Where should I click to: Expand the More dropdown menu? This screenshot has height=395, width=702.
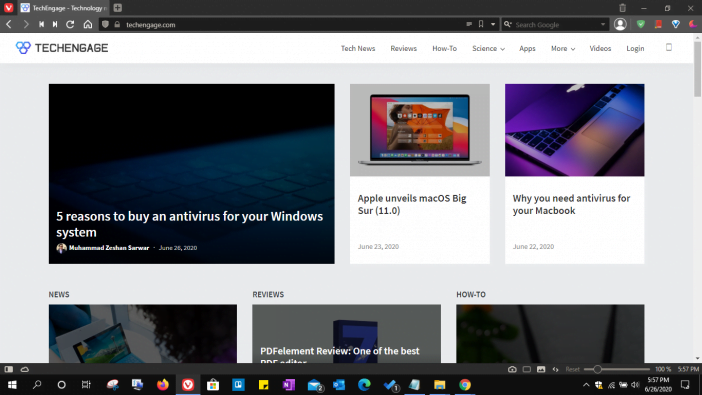coord(563,48)
